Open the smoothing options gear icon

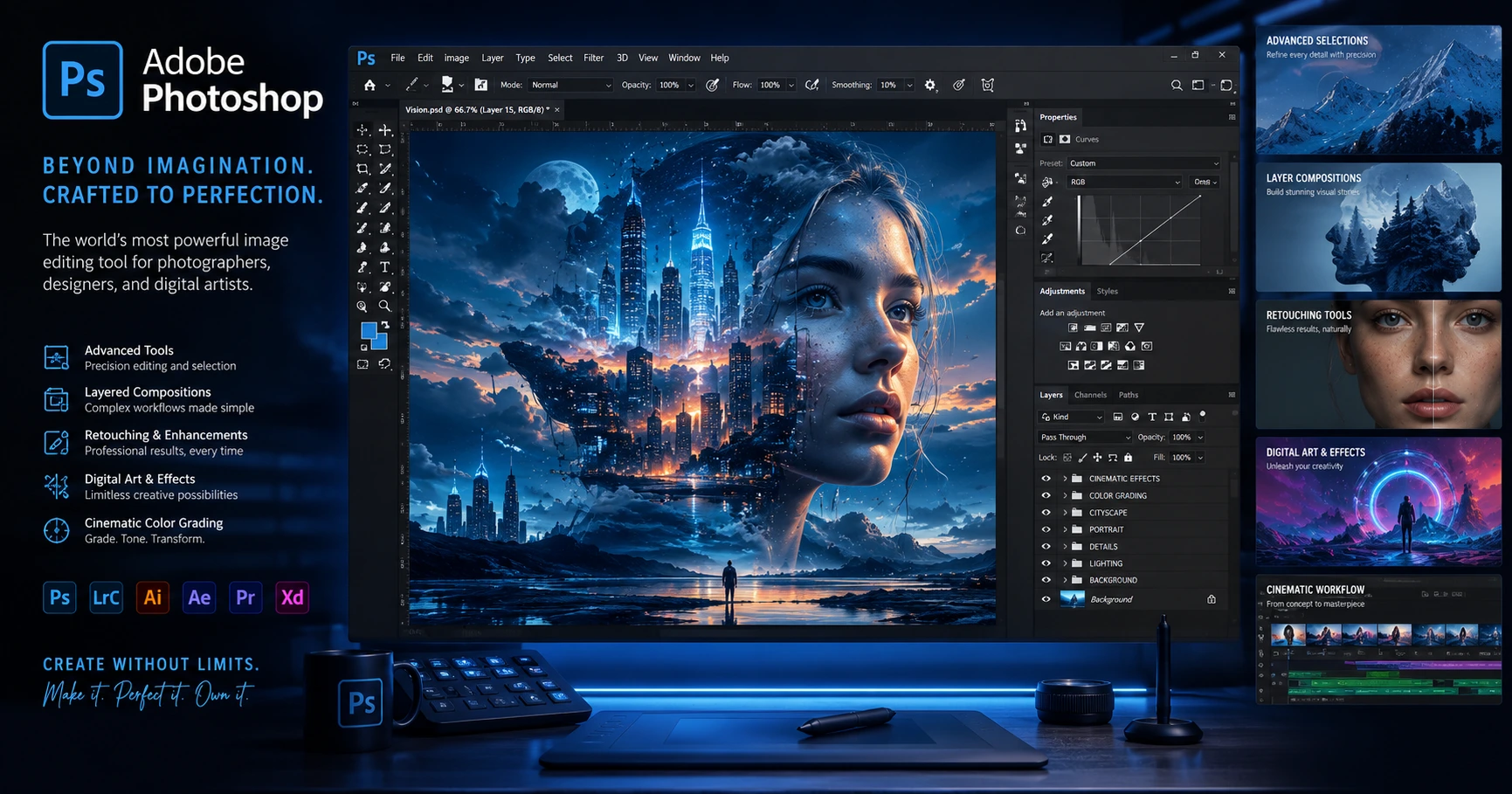coord(930,85)
